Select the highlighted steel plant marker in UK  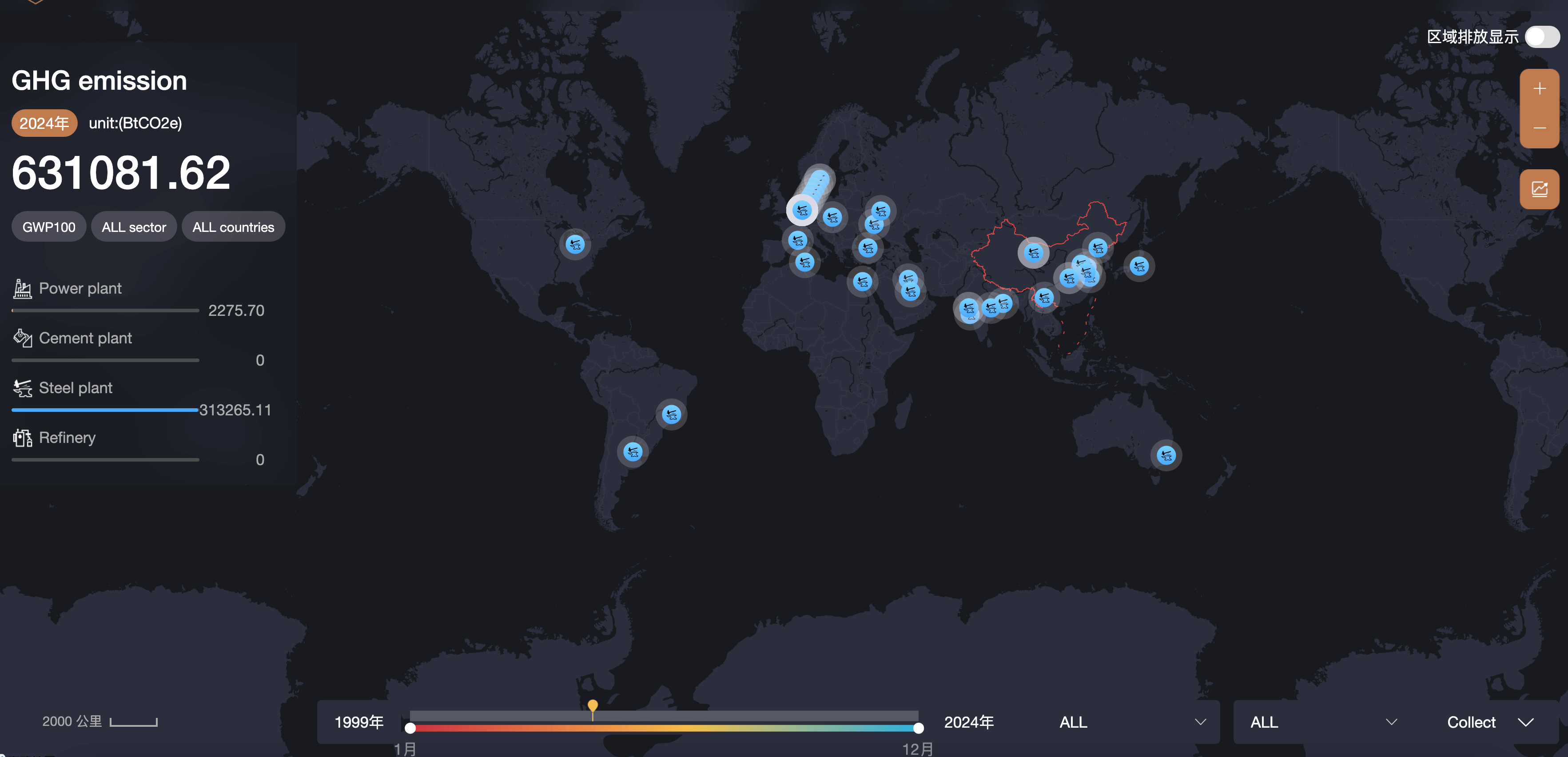[802, 210]
